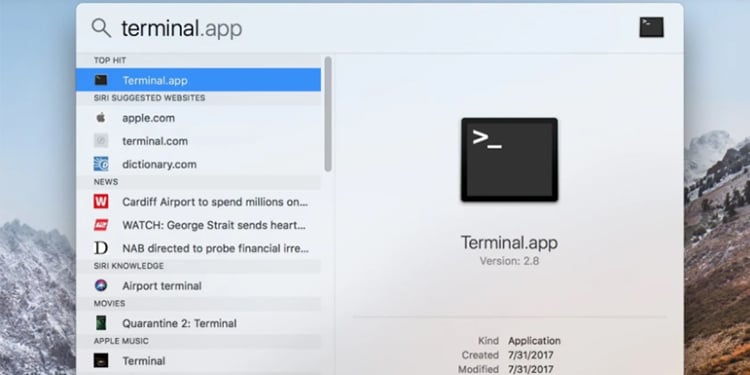
Task: Open the apple.com suggested website
Action: pyautogui.click(x=199, y=118)
